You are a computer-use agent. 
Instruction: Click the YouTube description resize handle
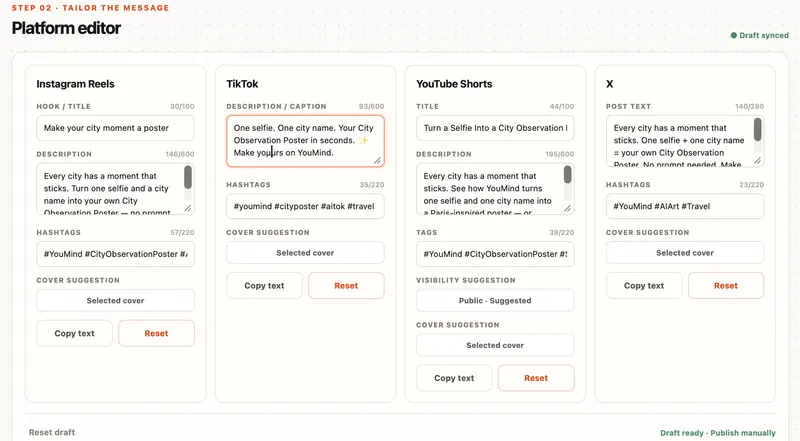point(567,208)
